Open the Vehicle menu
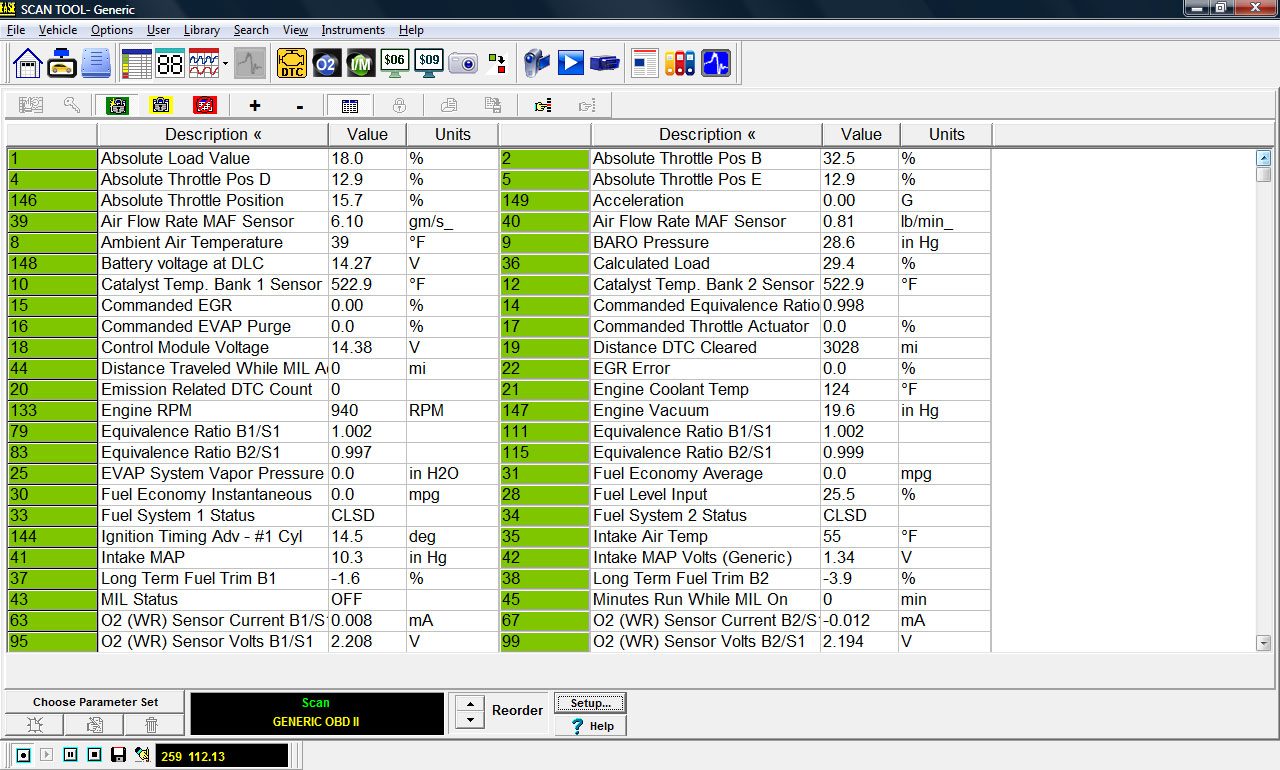1280x770 pixels. [x=57, y=30]
